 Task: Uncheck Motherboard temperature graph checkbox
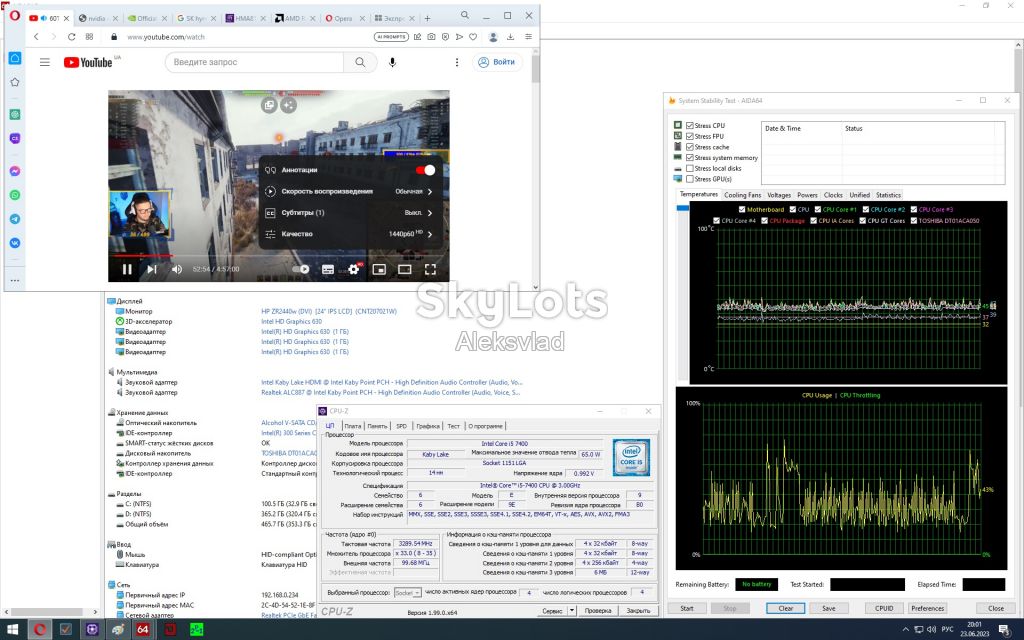coord(742,210)
